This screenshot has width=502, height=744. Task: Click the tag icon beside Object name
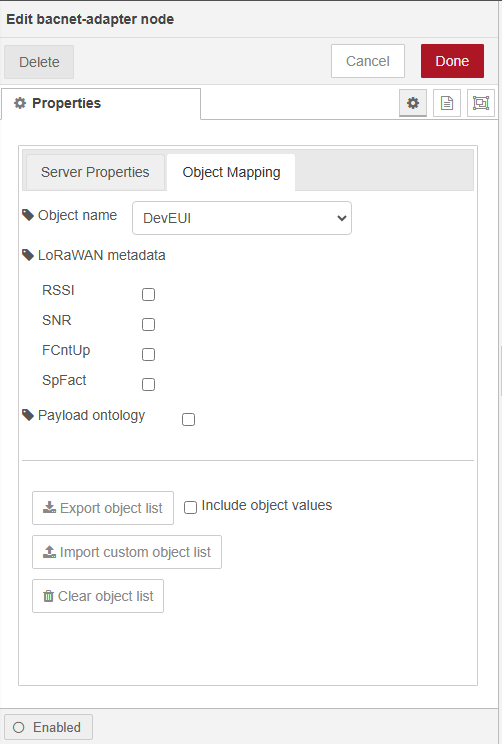pyautogui.click(x=28, y=215)
